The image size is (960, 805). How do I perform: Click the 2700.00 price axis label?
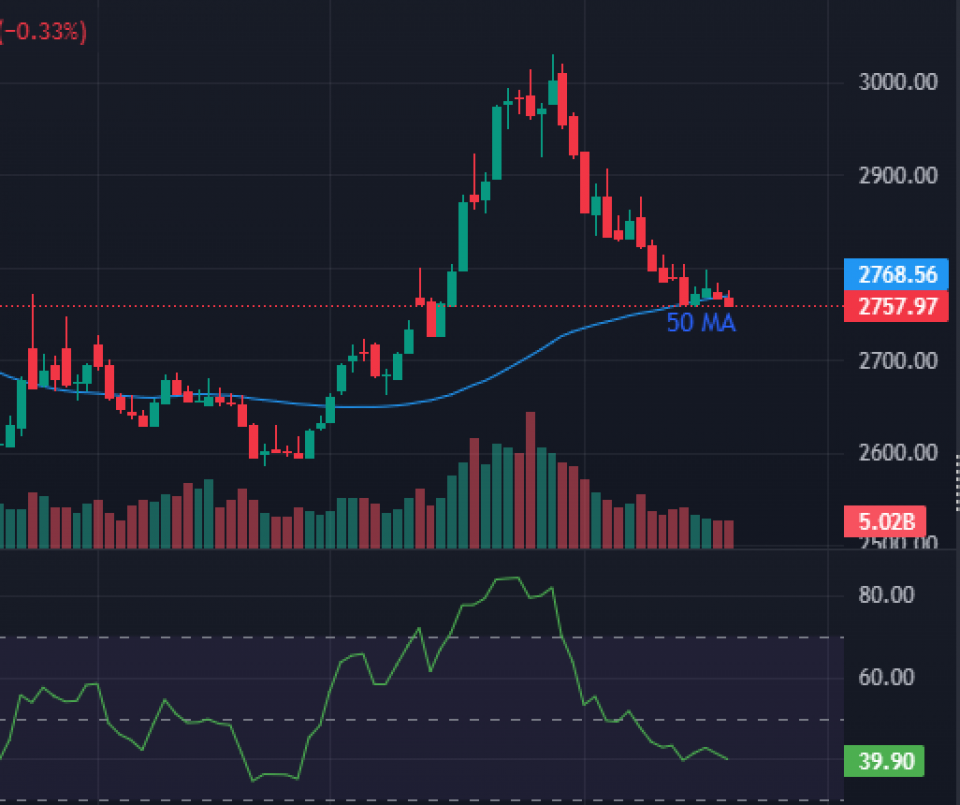[897, 360]
